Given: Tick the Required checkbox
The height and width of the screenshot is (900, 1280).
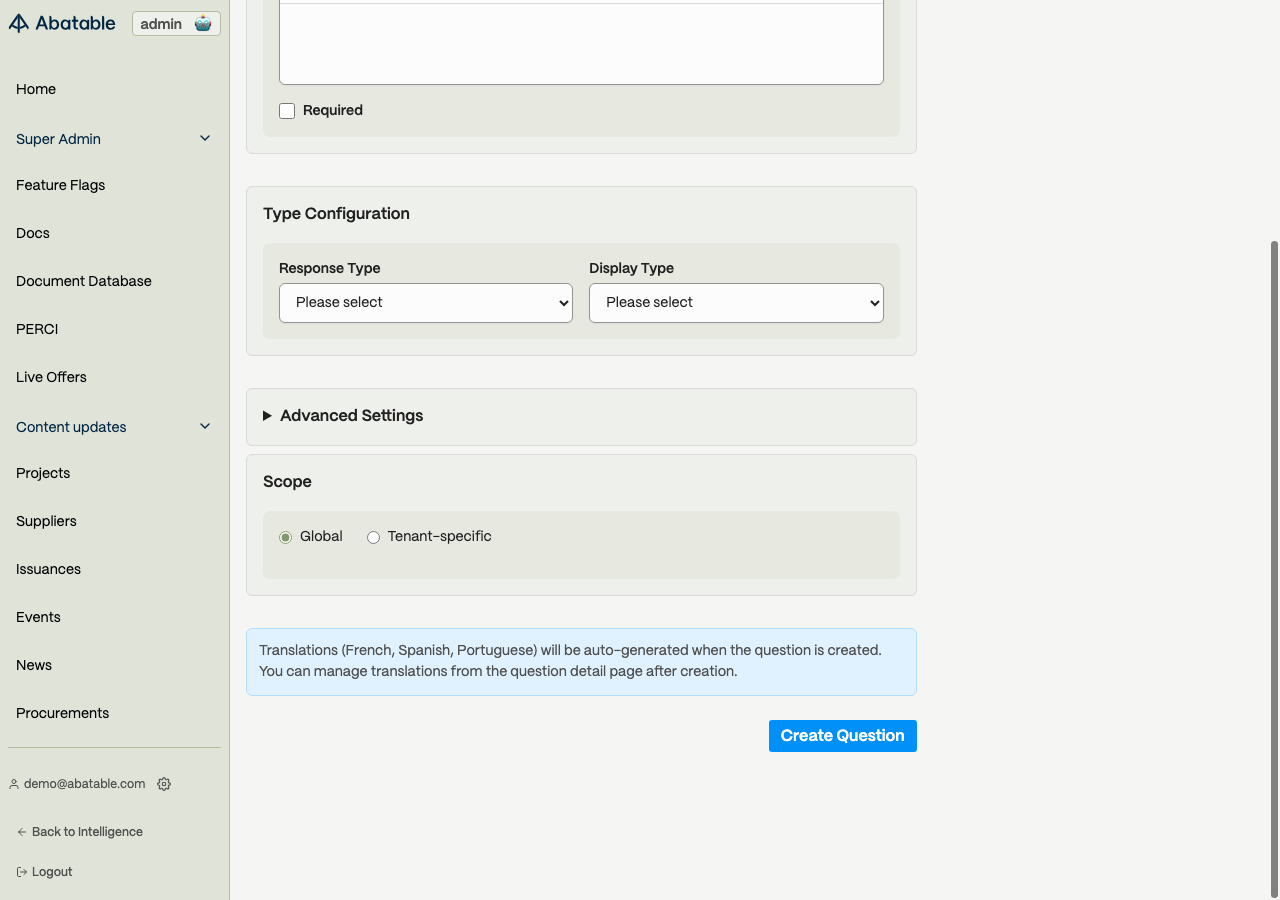Looking at the screenshot, I should pyautogui.click(x=287, y=111).
